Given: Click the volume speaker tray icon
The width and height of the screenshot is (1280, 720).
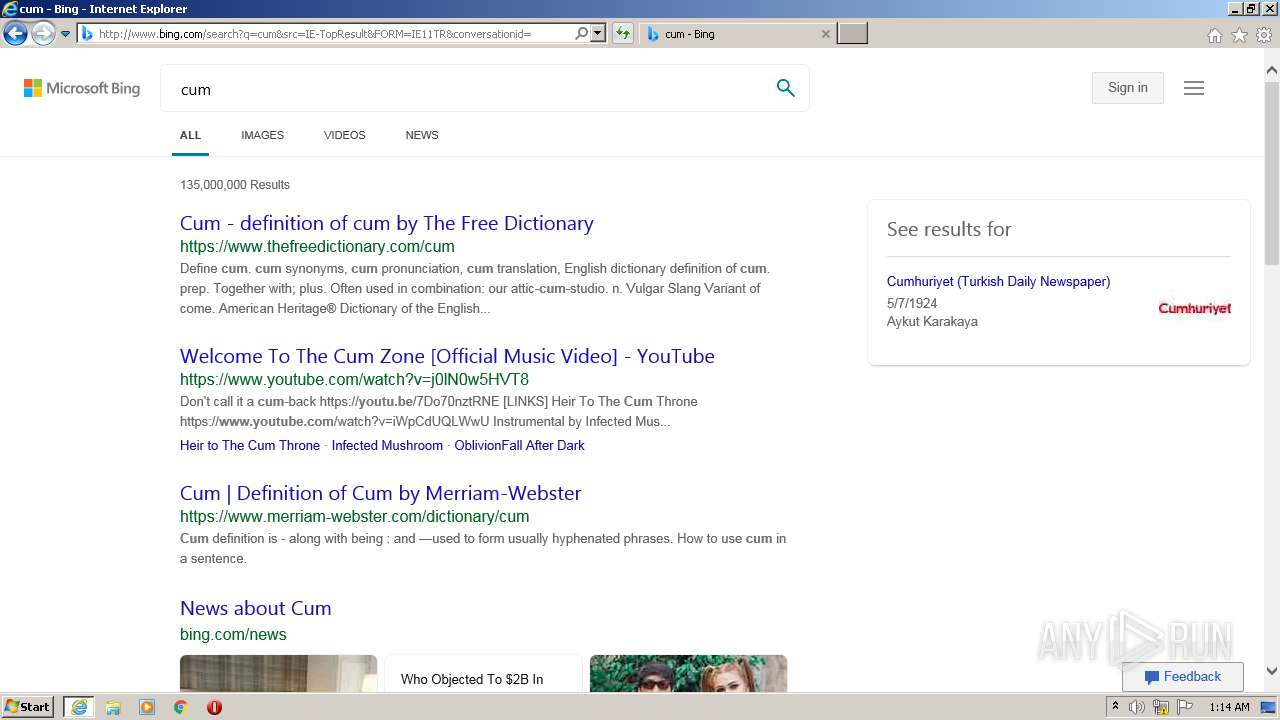Looking at the screenshot, I should pyautogui.click(x=1137, y=707).
